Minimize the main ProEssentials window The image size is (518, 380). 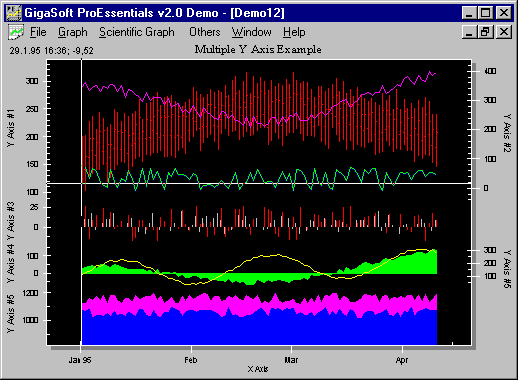[469, 13]
